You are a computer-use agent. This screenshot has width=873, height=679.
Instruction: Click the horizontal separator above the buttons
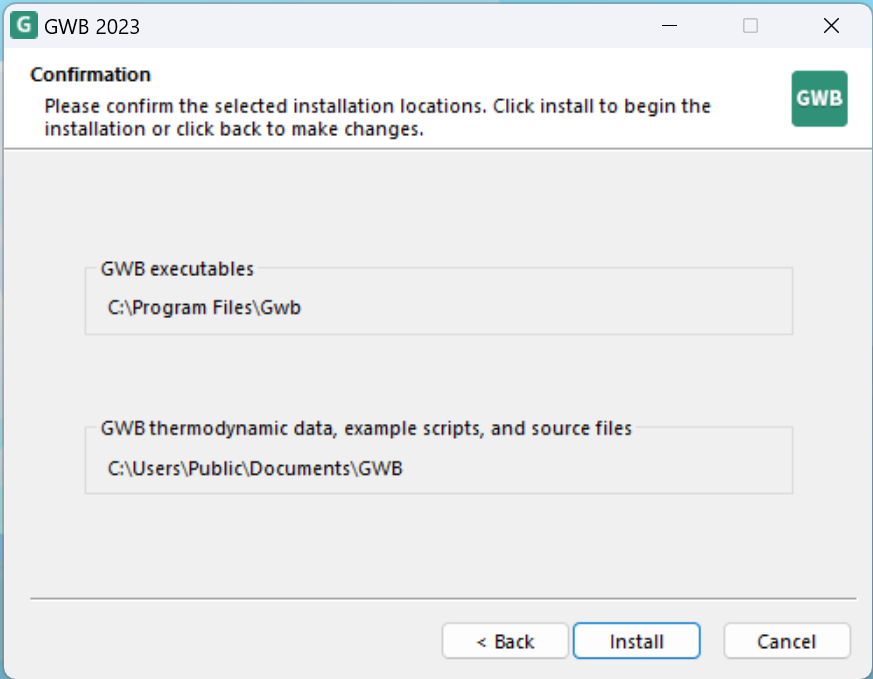click(443, 599)
